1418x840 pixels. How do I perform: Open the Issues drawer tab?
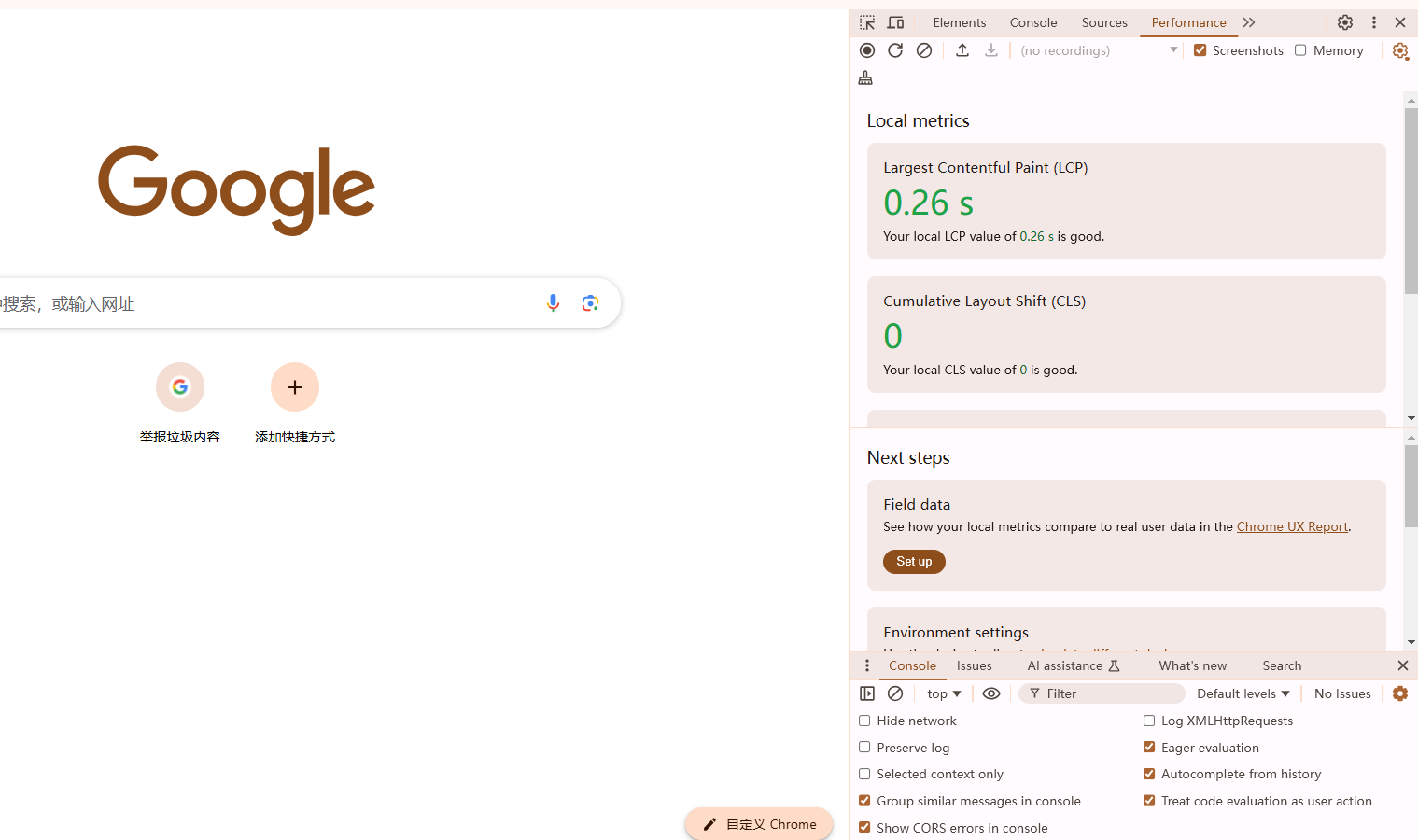point(975,665)
